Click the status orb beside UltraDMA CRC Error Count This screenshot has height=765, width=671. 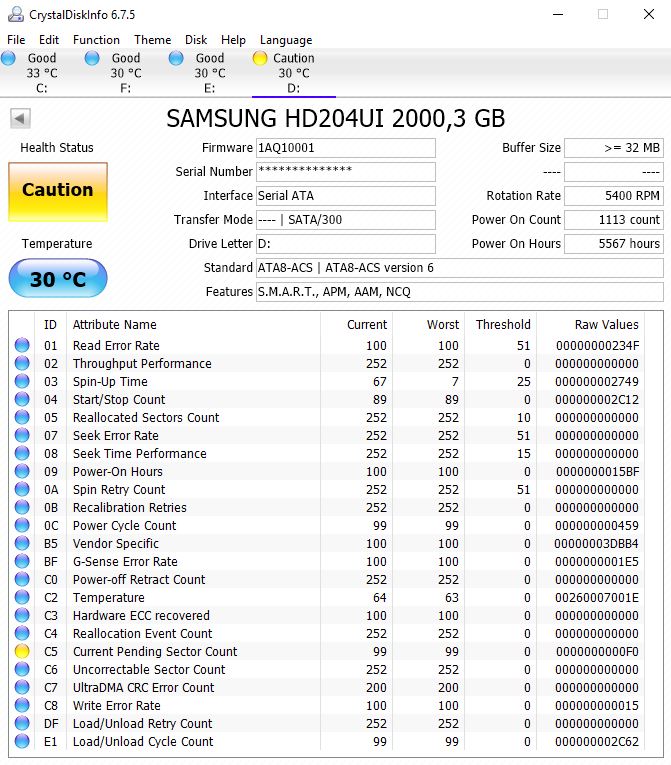(x=22, y=687)
